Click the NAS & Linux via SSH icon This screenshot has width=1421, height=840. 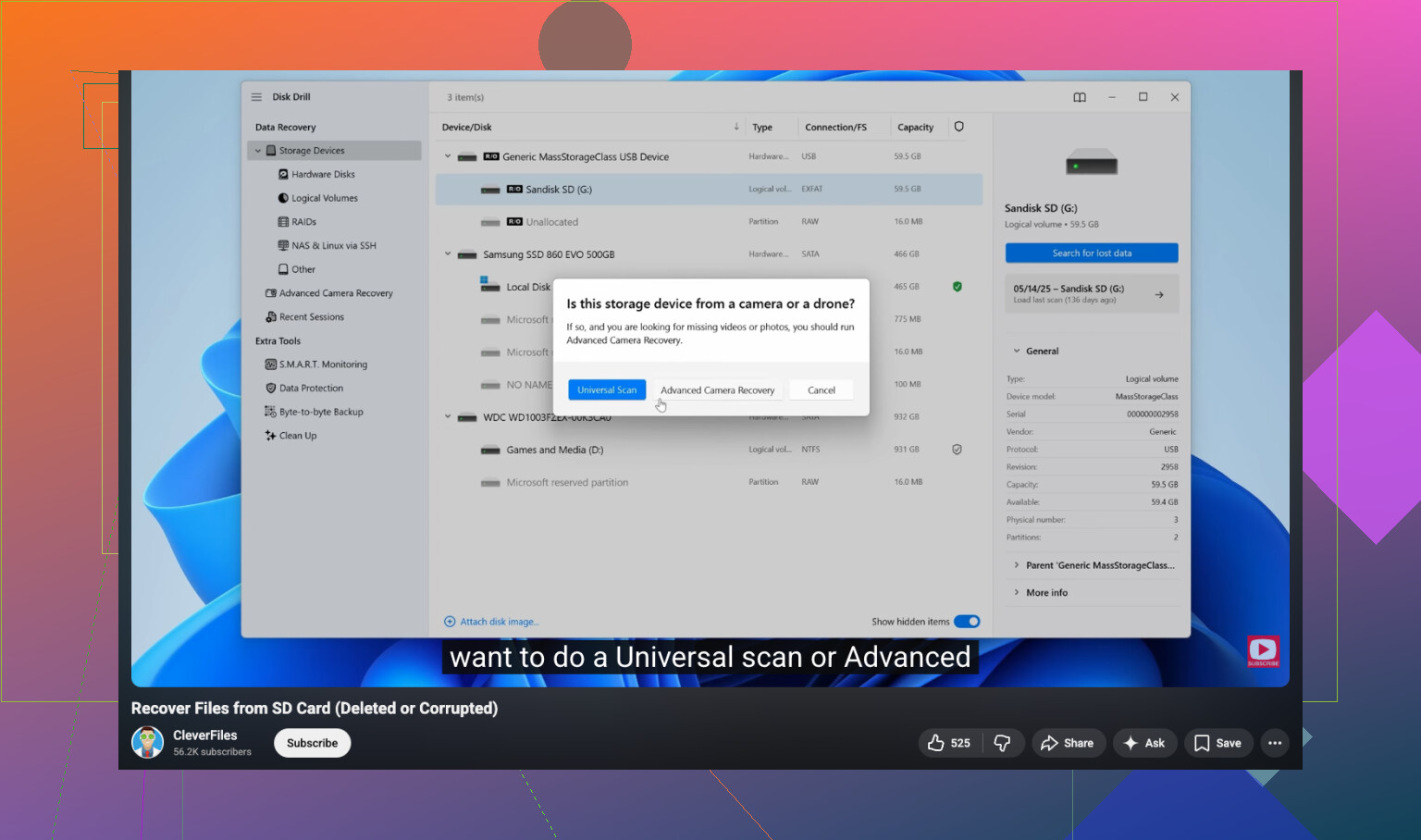click(x=283, y=245)
